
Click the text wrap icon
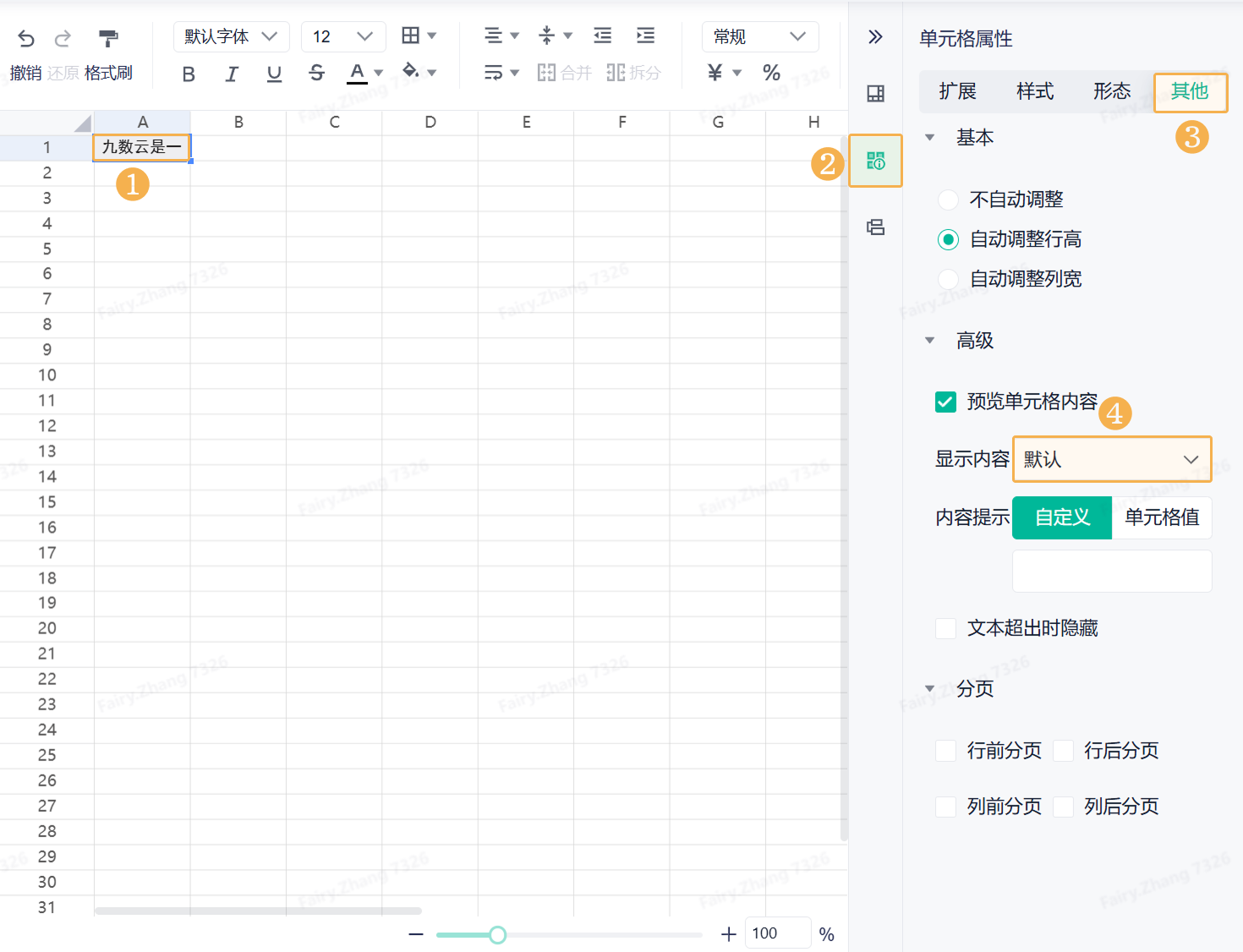coord(493,73)
